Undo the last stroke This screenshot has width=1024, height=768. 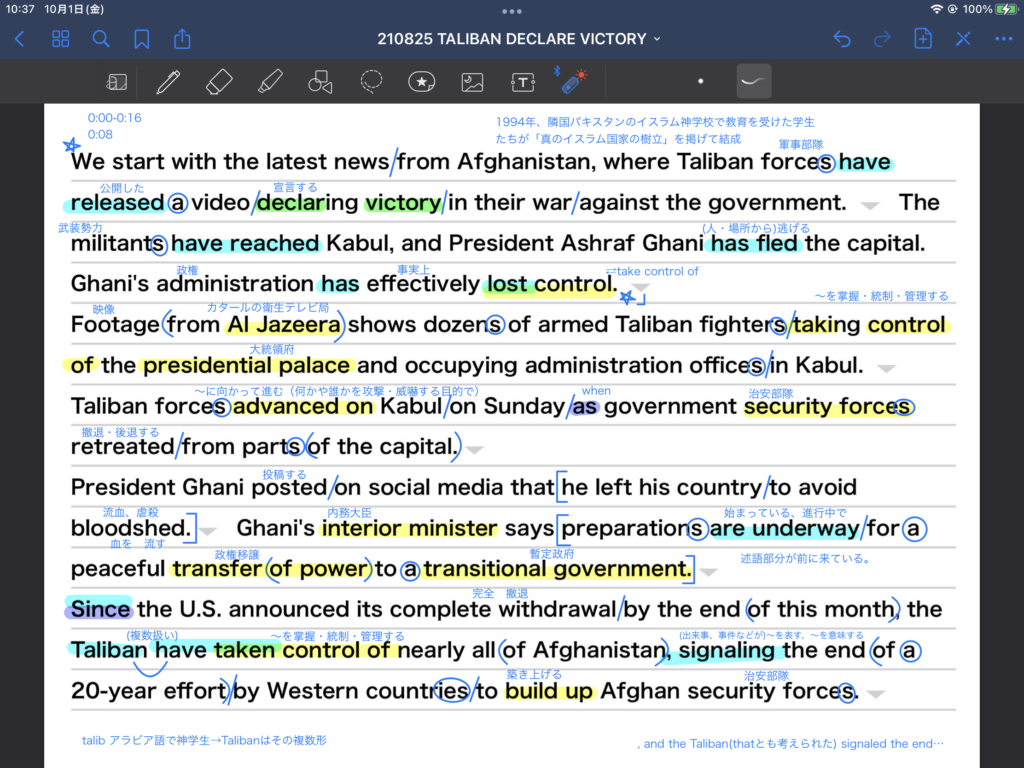[842, 39]
